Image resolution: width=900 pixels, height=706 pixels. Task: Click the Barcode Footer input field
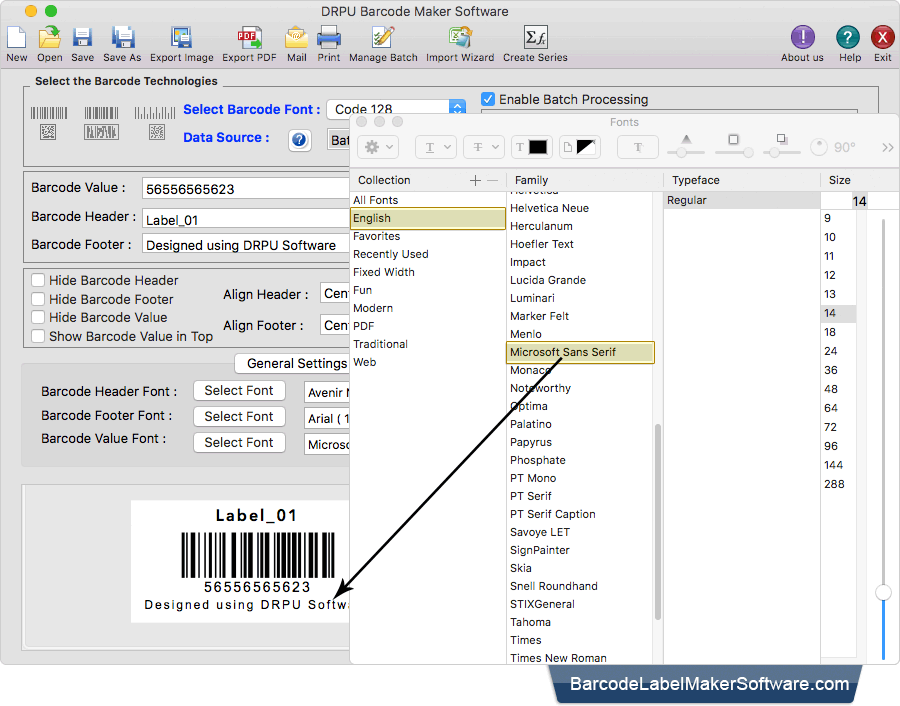[246, 245]
